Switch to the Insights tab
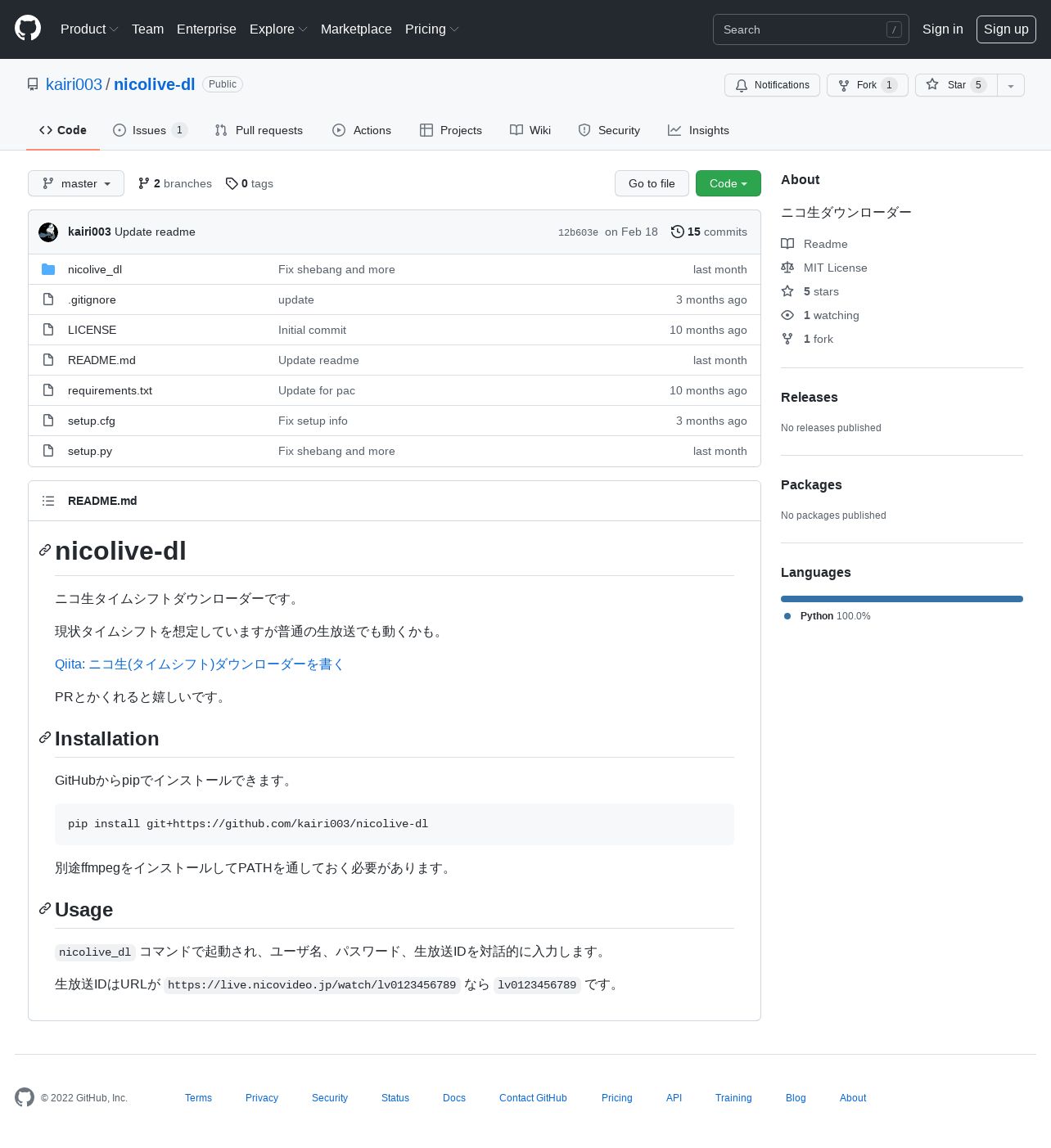The image size is (1051, 1148). pos(698,130)
